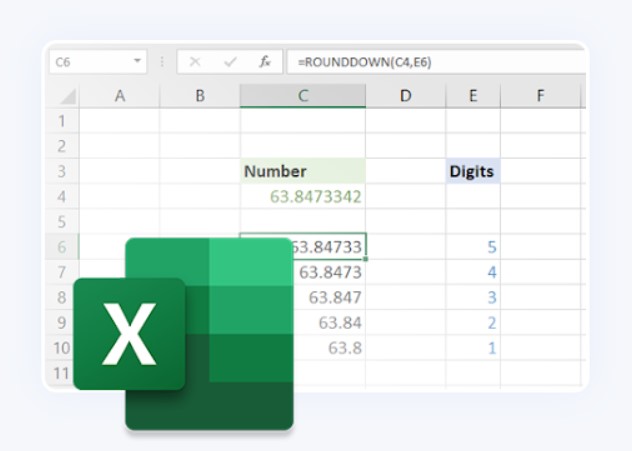632x451 pixels.
Task: Click the Select All corner triangle
Action: 68,97
